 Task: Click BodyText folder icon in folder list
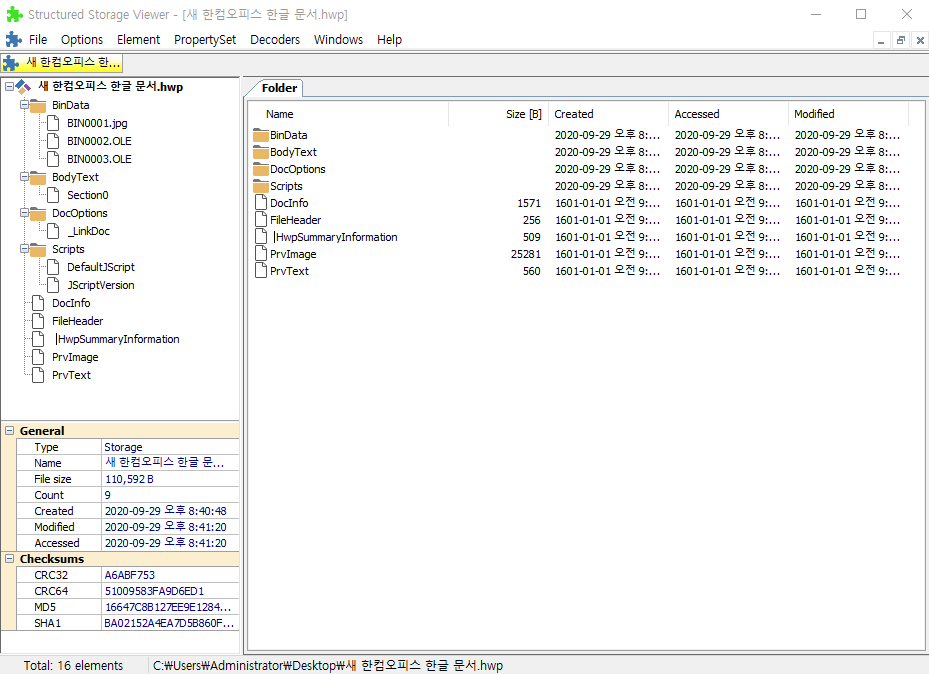pos(261,152)
